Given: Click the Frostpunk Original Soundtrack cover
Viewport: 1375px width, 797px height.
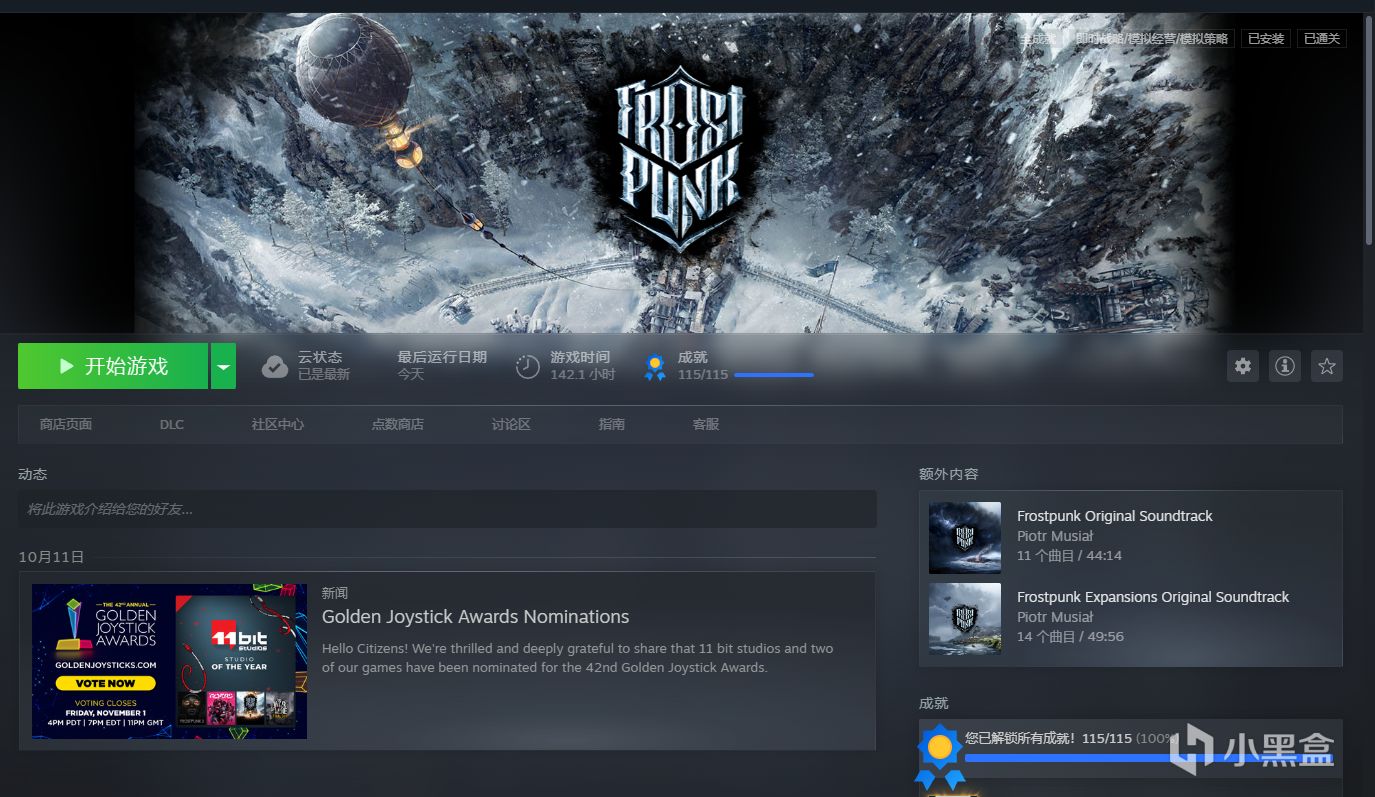Looking at the screenshot, I should tap(965, 538).
